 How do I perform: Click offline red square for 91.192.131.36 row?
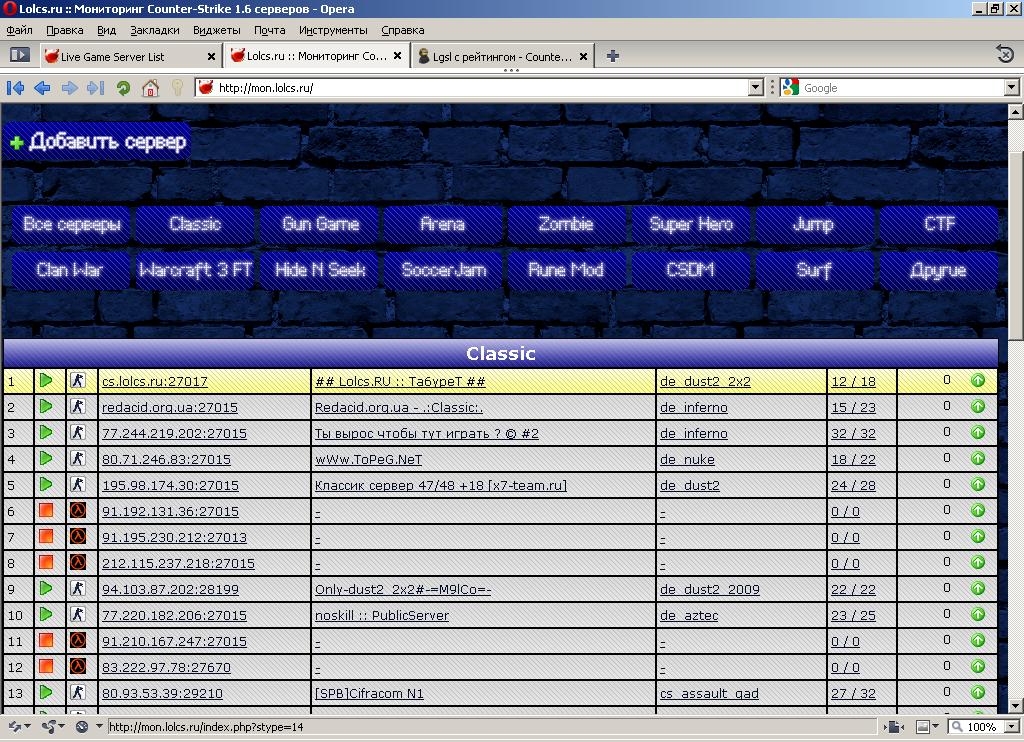click(x=46, y=510)
